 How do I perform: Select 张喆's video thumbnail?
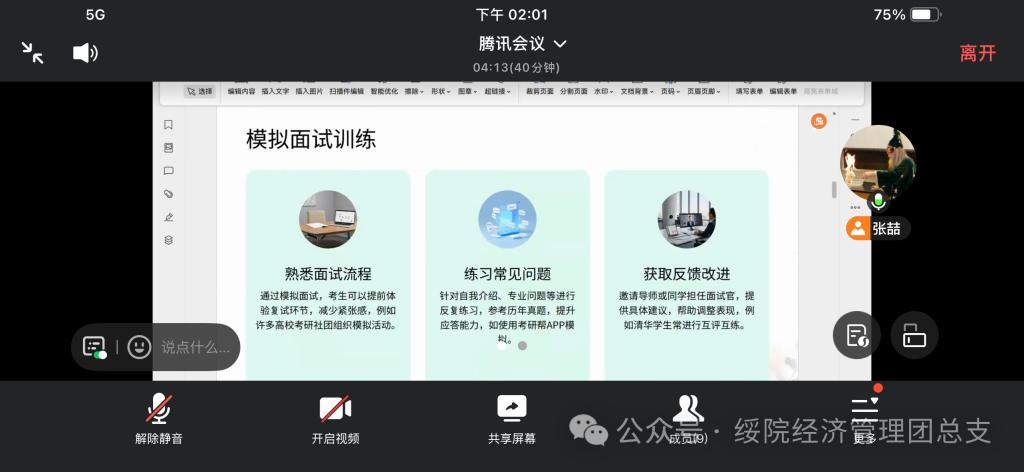(877, 164)
